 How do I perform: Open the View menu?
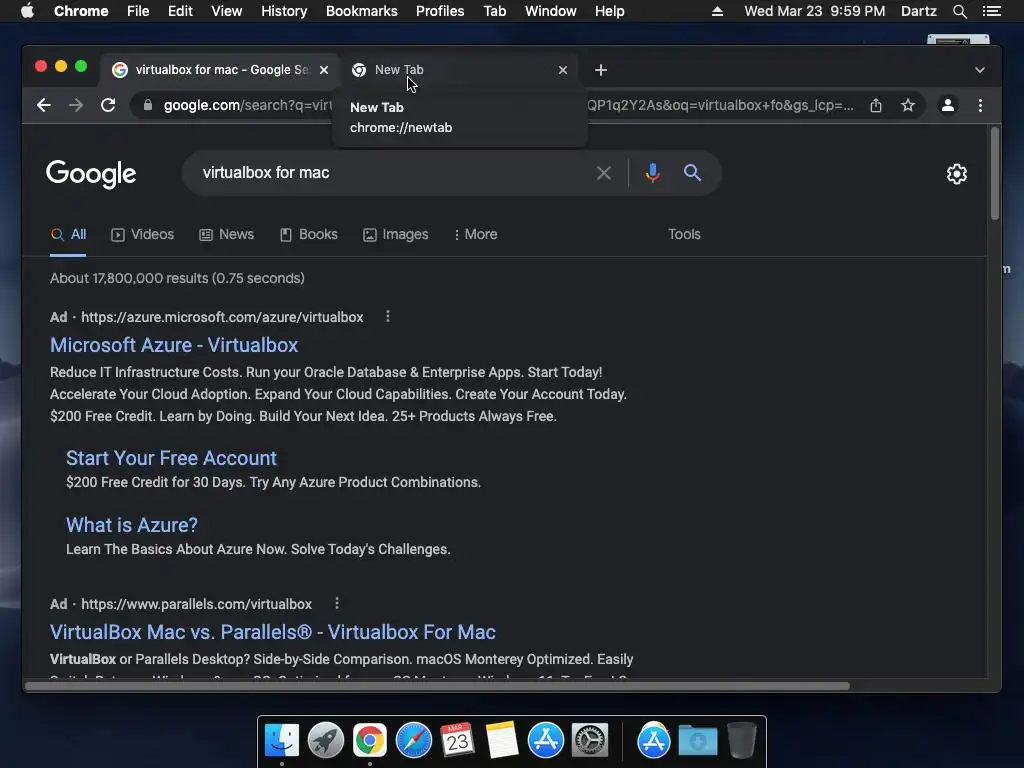(227, 11)
